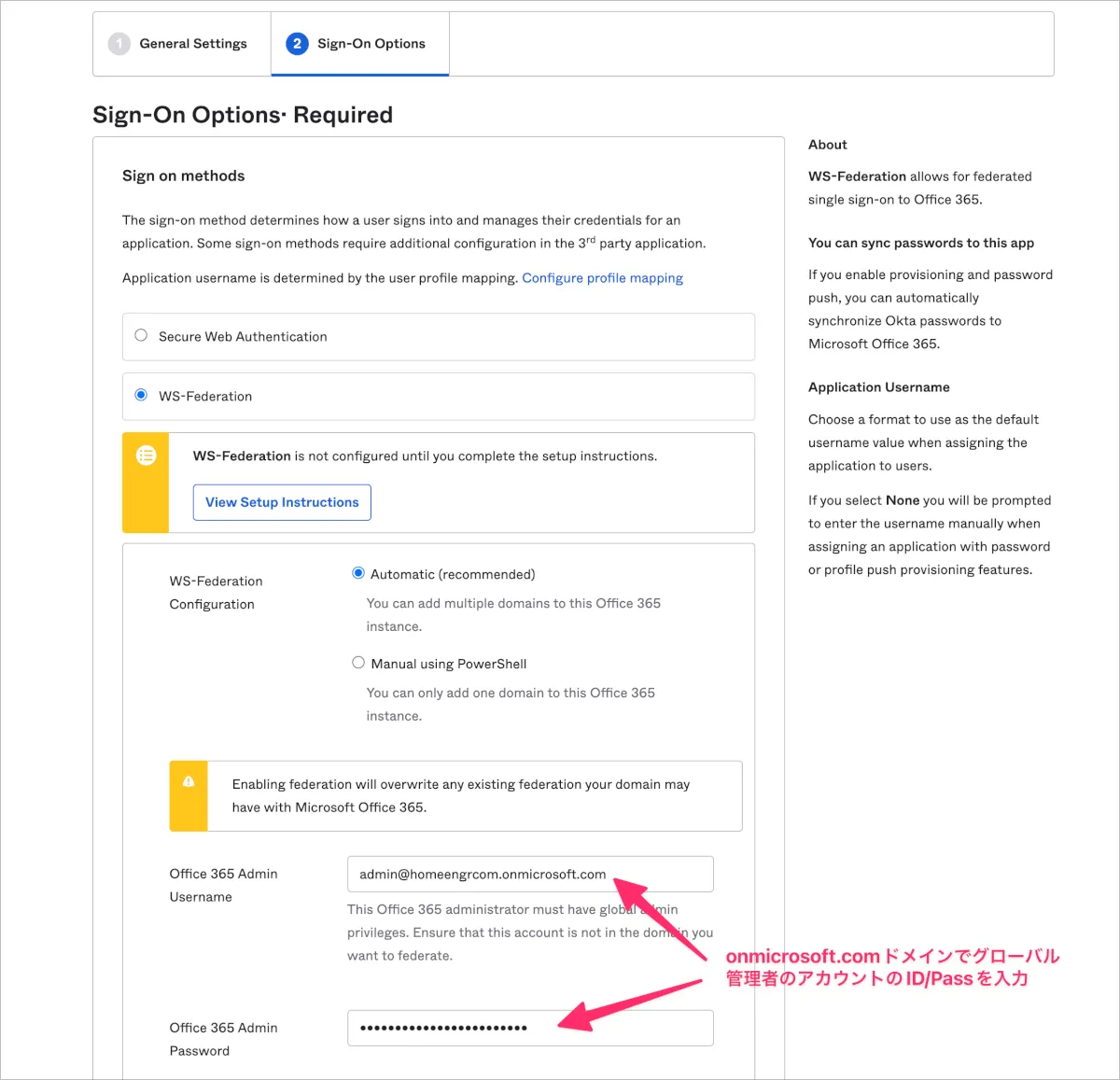Click the 'Enabling federation will overwrite' warning text
The image size is (1120, 1080).
[x=461, y=795]
